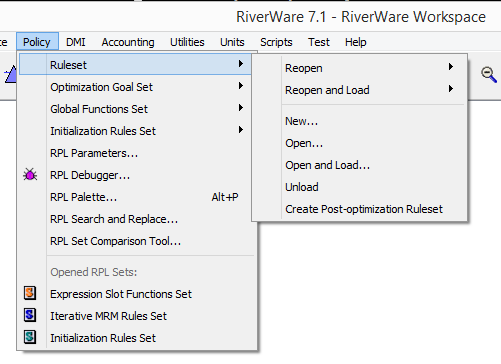Choose Reopen in Ruleset submenu

click(x=359, y=68)
